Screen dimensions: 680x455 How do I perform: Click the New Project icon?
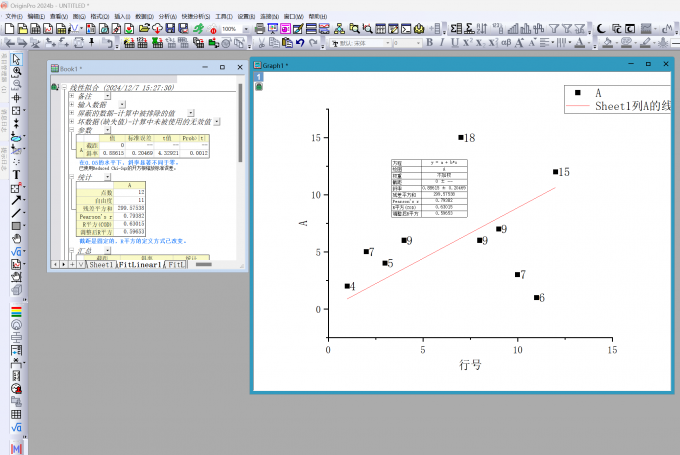click(x=10, y=29)
